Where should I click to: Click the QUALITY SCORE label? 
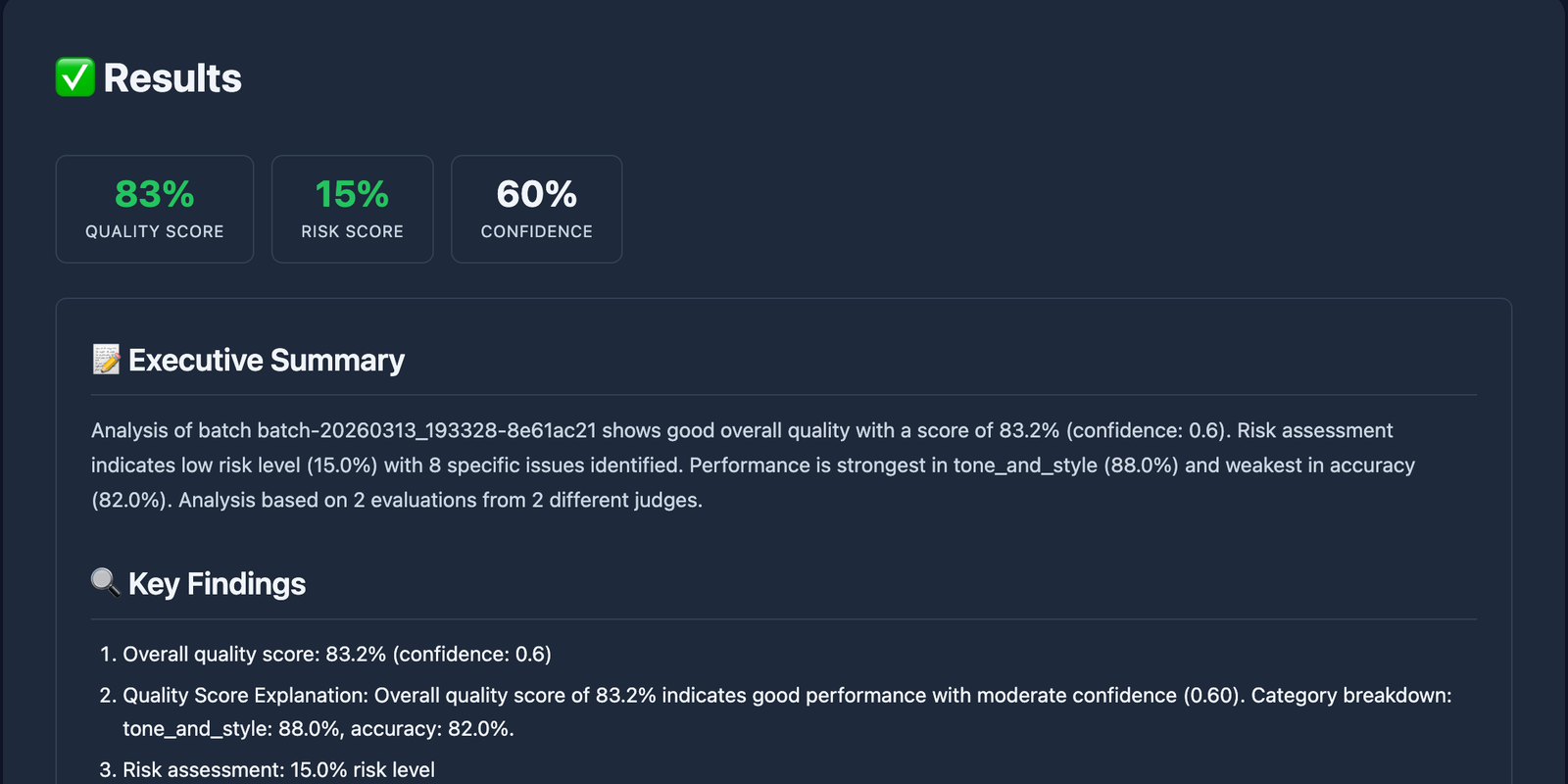(155, 231)
